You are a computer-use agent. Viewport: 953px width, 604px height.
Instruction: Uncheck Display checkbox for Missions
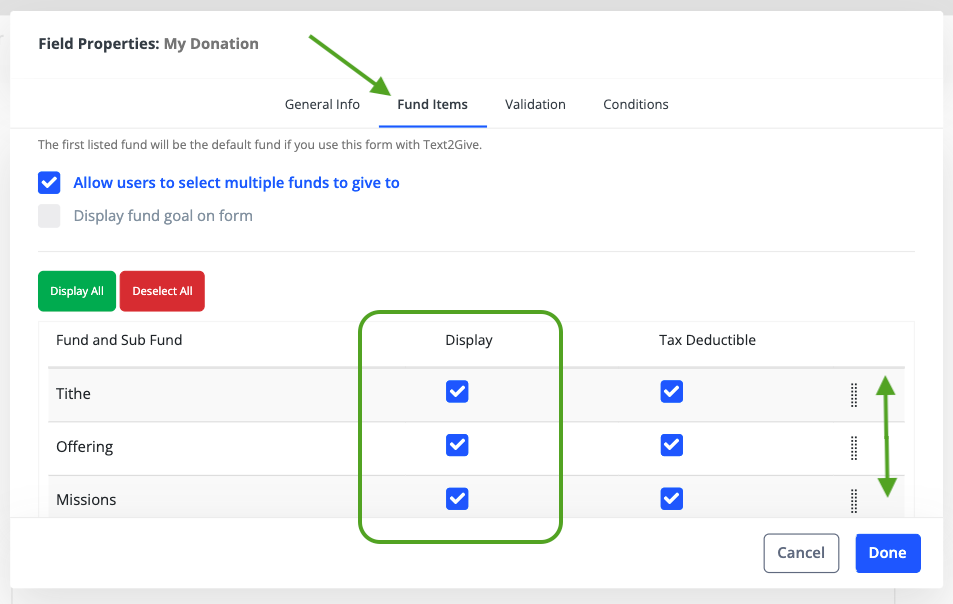457,498
